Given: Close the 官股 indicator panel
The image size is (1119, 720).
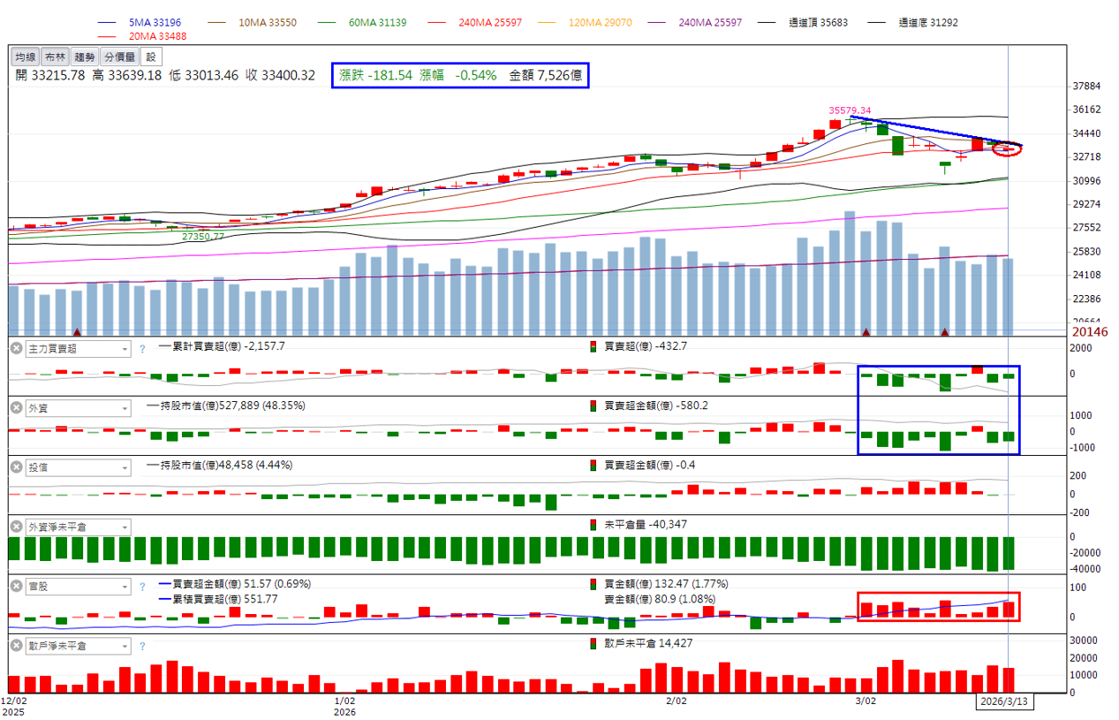Looking at the screenshot, I should (x=16, y=586).
